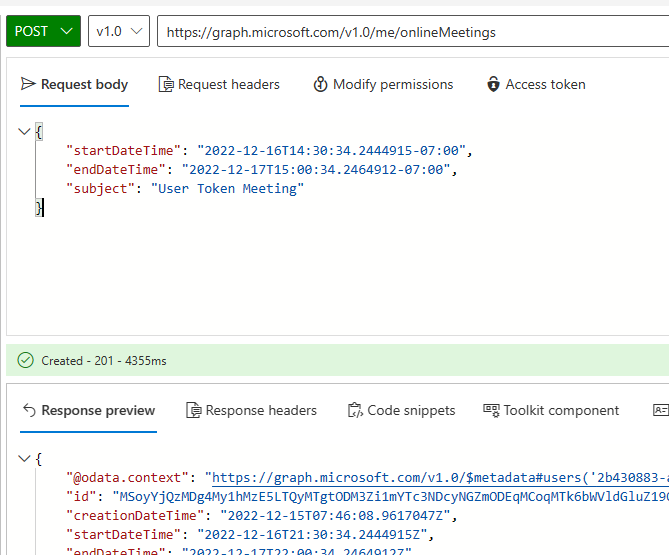Click the Request body send-arrow icon
669x555 pixels.
tap(28, 84)
